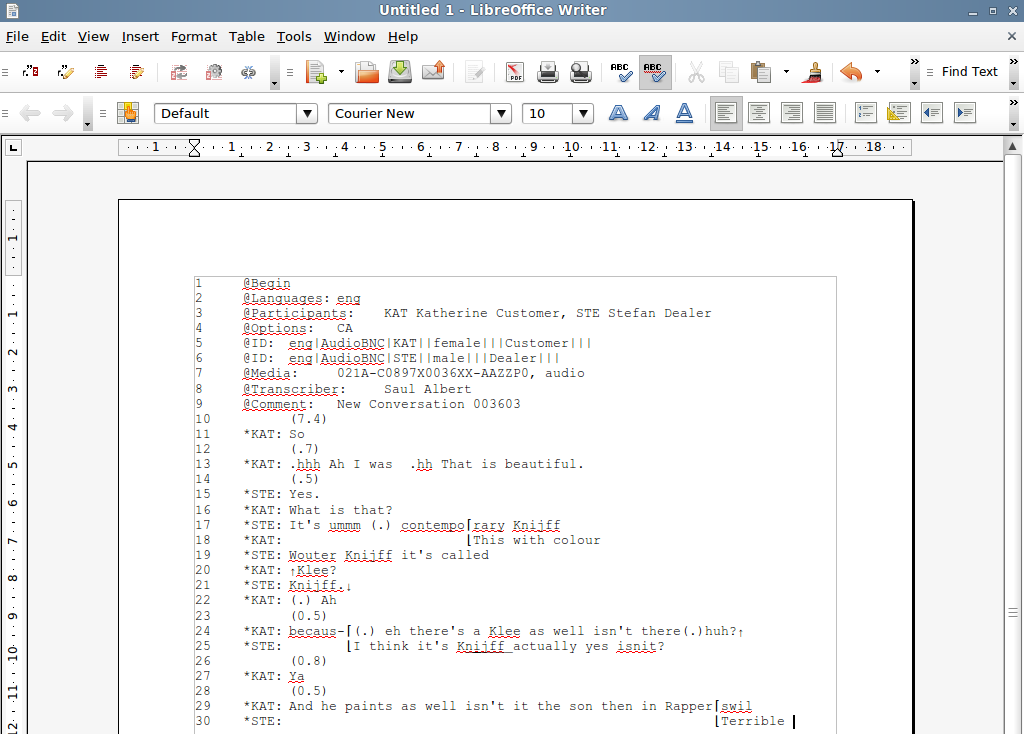Click the scissors Cut icon
This screenshot has width=1024, height=734.
coord(696,72)
